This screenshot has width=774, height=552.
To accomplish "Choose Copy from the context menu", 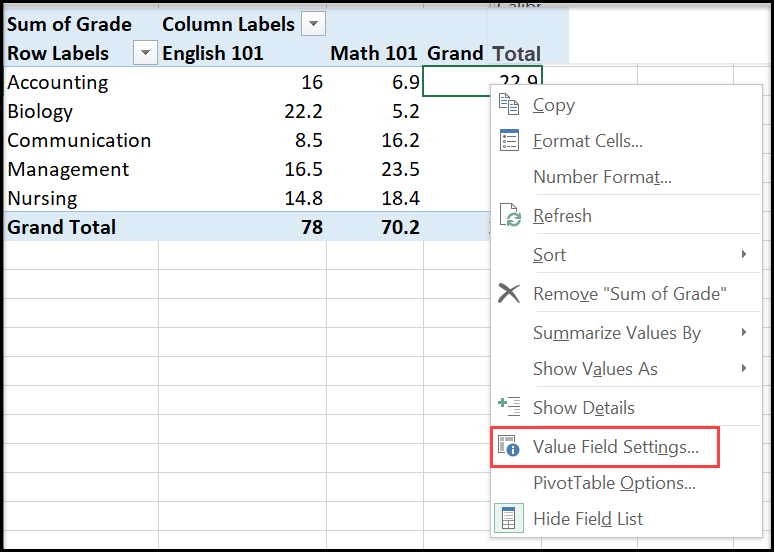I will tap(627, 105).
